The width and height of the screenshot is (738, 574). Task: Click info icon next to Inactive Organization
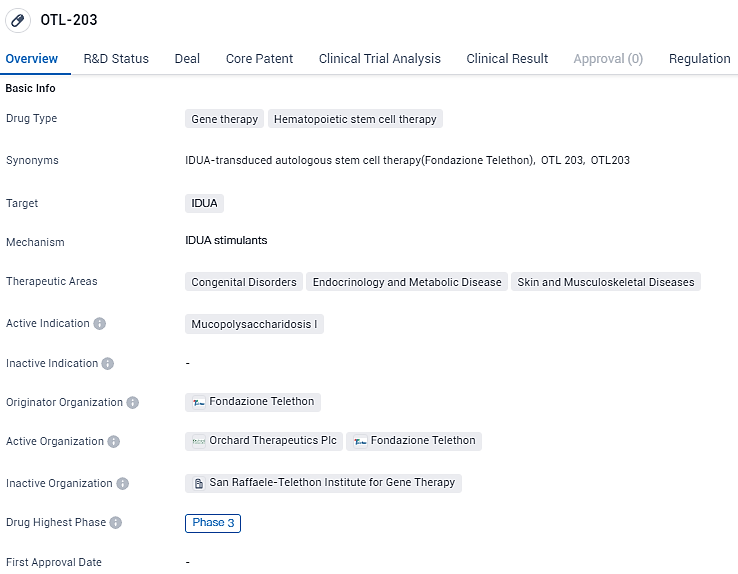(x=123, y=484)
